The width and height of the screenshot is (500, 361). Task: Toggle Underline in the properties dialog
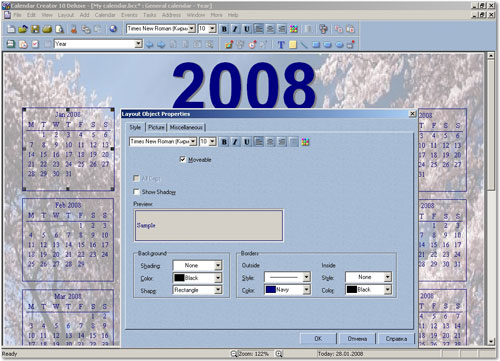click(247, 142)
